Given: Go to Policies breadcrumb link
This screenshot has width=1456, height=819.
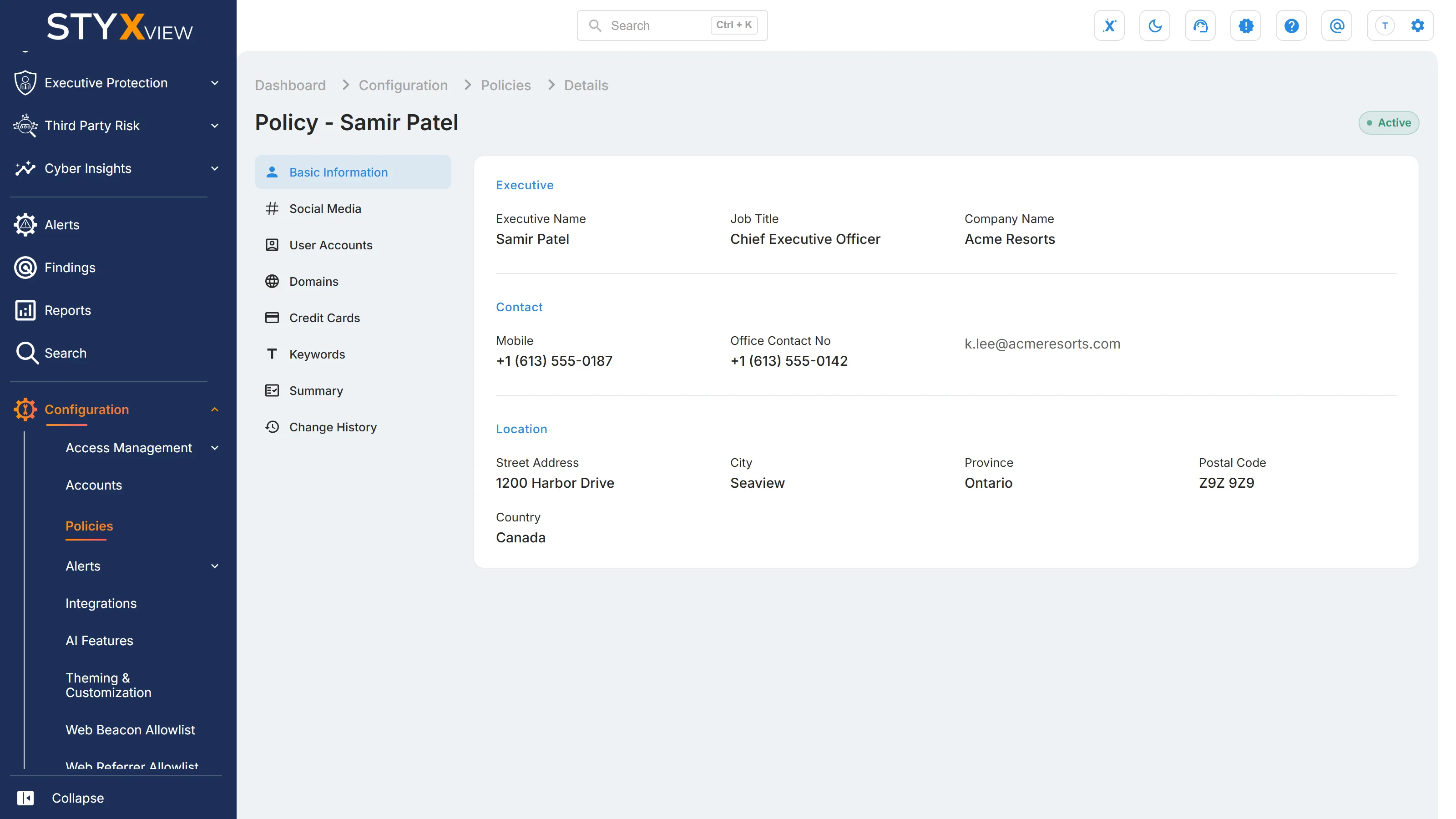Looking at the screenshot, I should 506,86.
